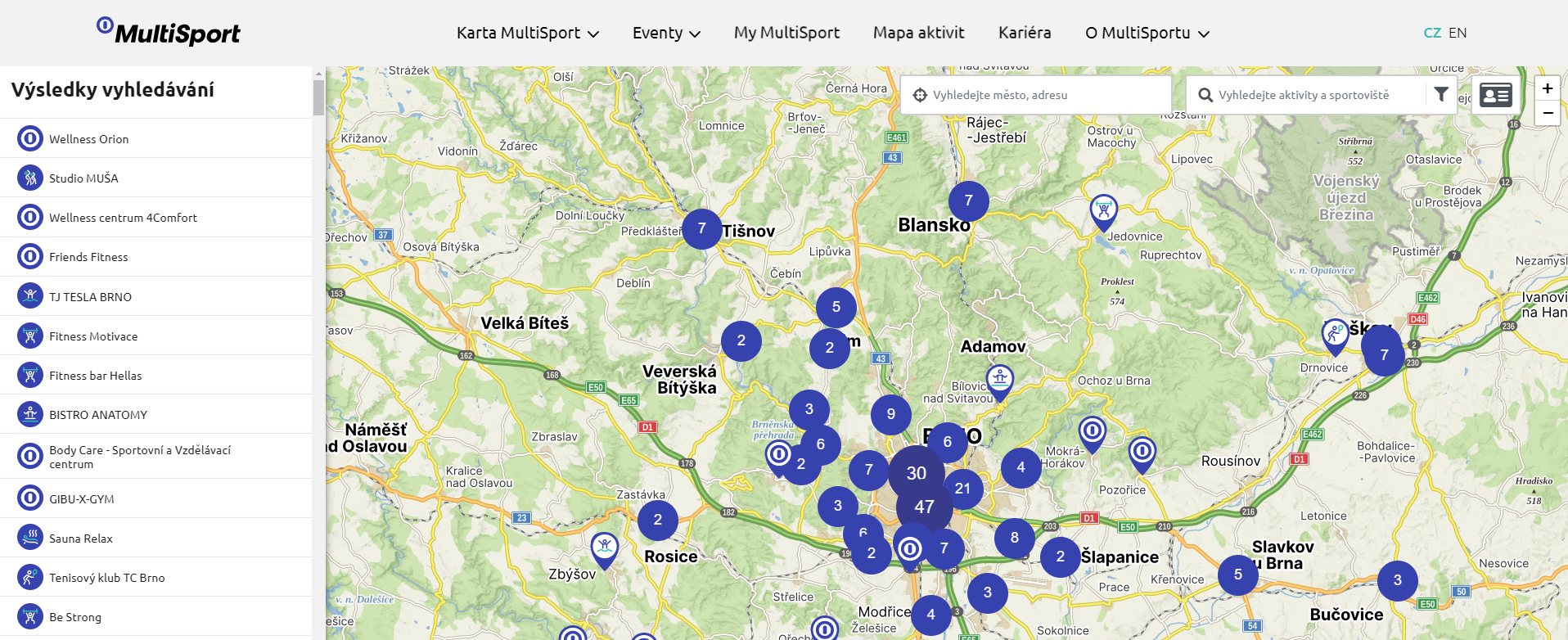
Task: Click the map pin near Zbýšov
Action: pyautogui.click(x=604, y=548)
